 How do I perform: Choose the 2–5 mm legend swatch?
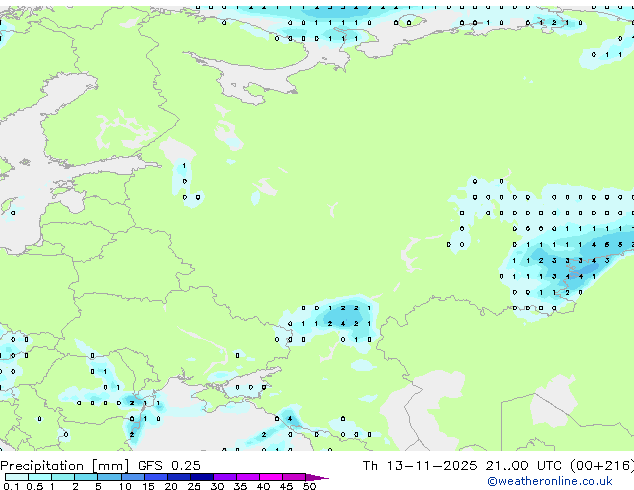[x=86, y=477]
